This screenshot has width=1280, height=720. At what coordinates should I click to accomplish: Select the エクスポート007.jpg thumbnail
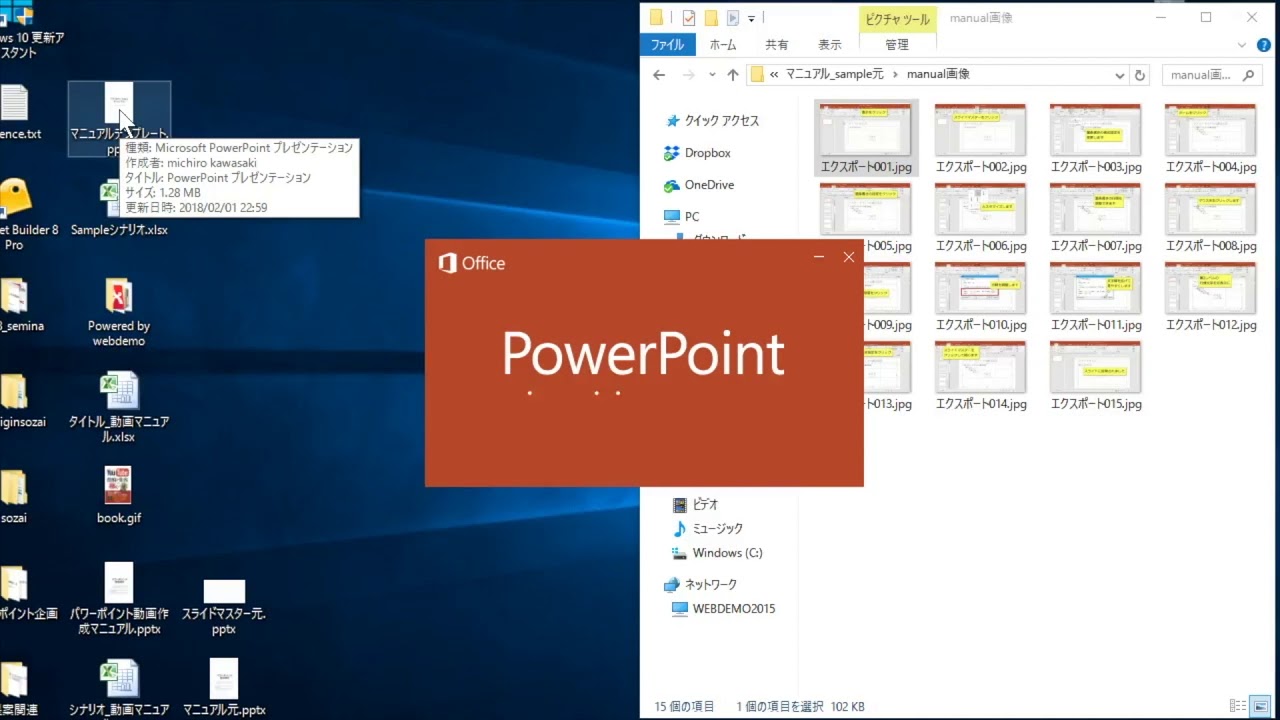pyautogui.click(x=1096, y=217)
